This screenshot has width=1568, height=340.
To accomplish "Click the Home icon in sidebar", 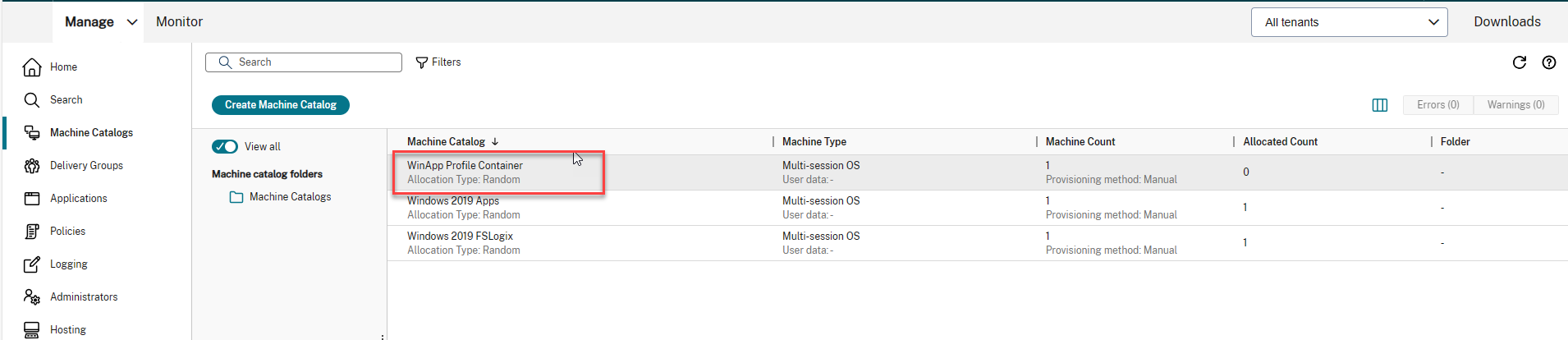I will pyautogui.click(x=32, y=67).
